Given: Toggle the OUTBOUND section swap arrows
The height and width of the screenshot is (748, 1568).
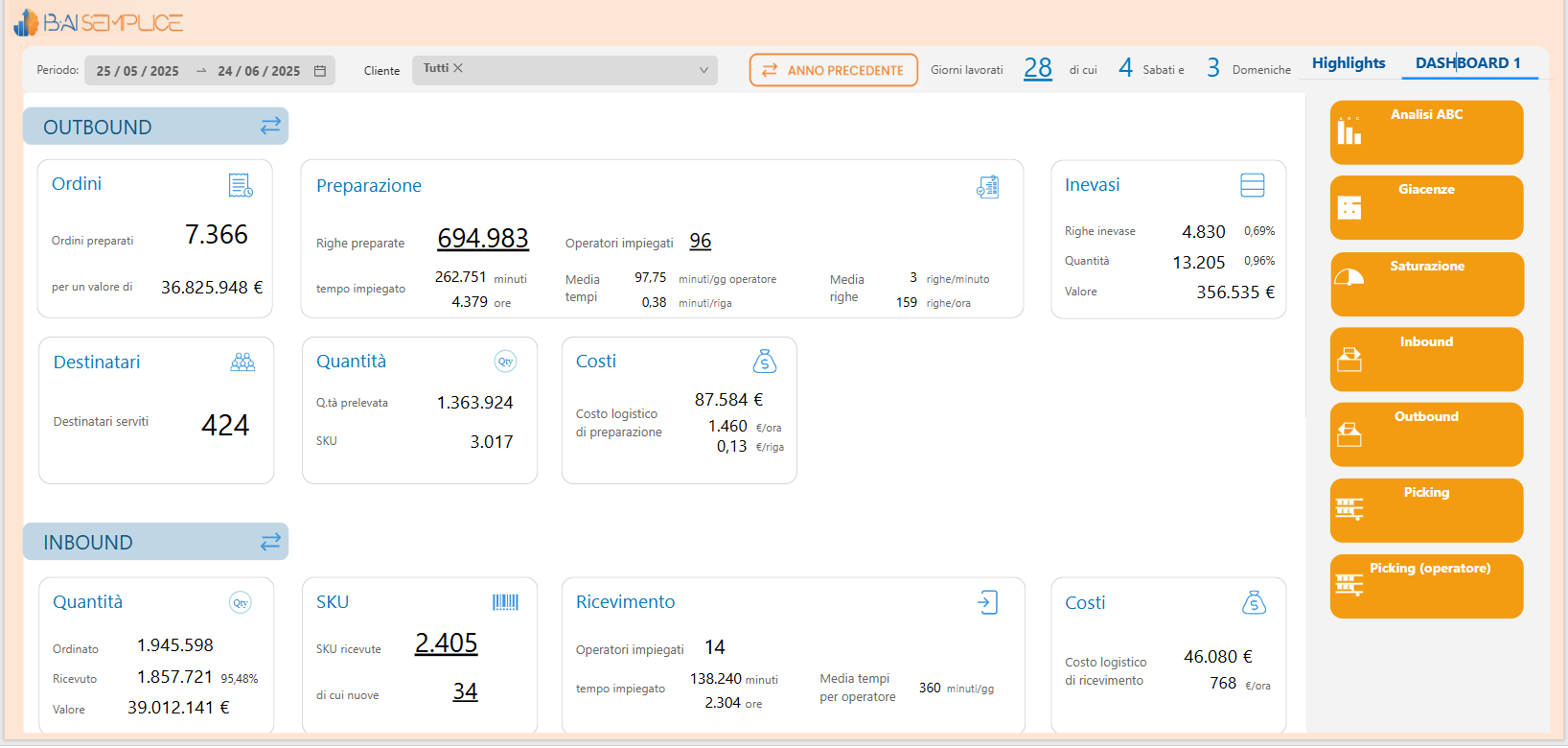Looking at the screenshot, I should point(270,126).
